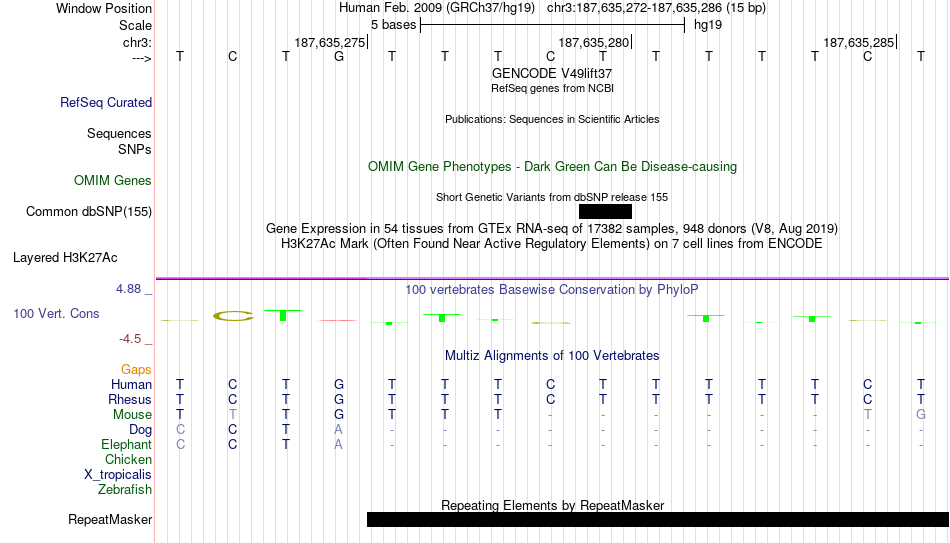Click the 5 bases scale bar
This screenshot has height=543, width=950.
552,25
